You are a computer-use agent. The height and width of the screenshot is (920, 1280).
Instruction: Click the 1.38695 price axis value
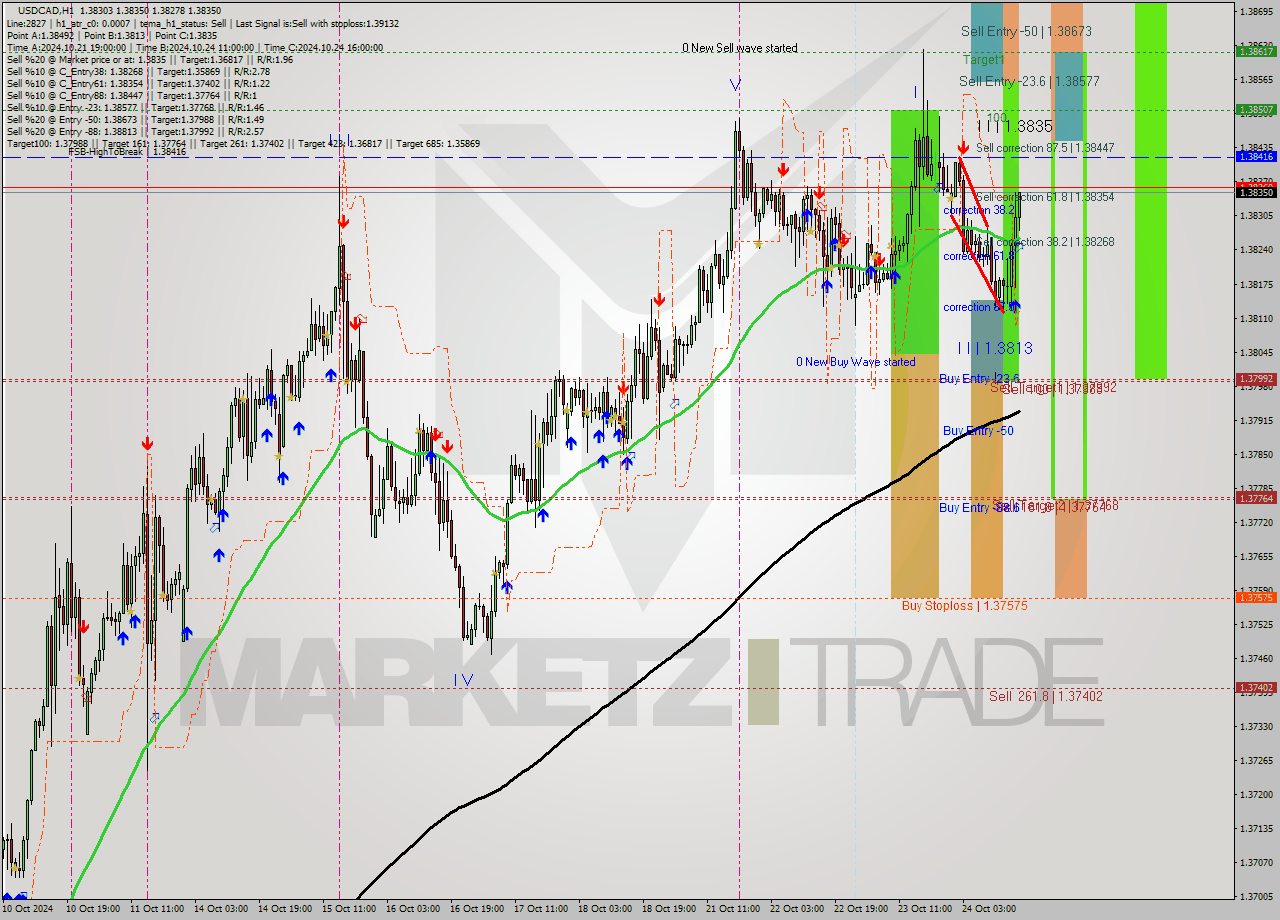(x=1256, y=12)
